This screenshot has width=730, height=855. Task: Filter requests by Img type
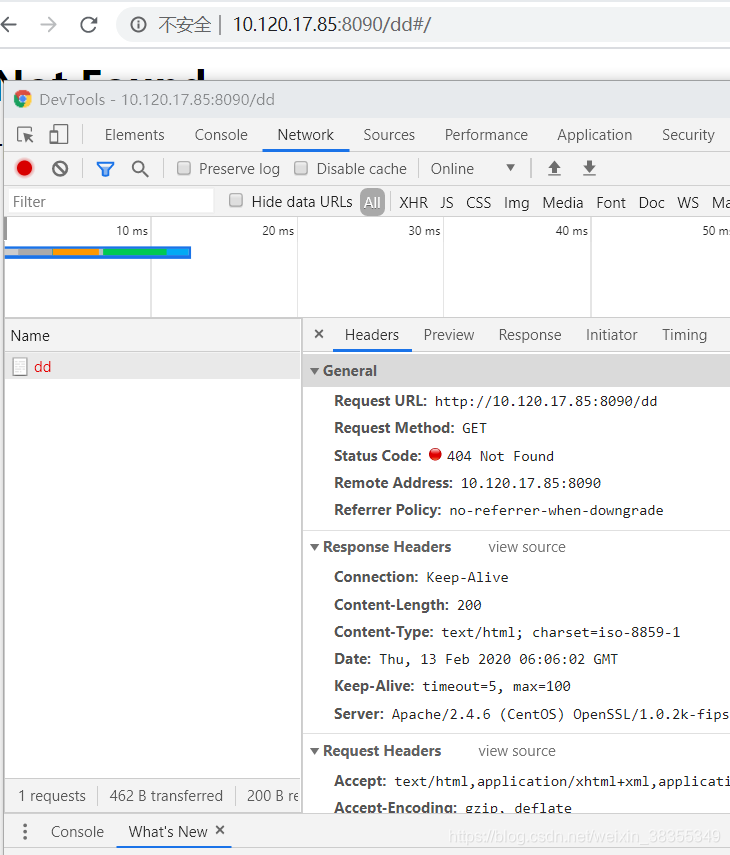click(516, 202)
